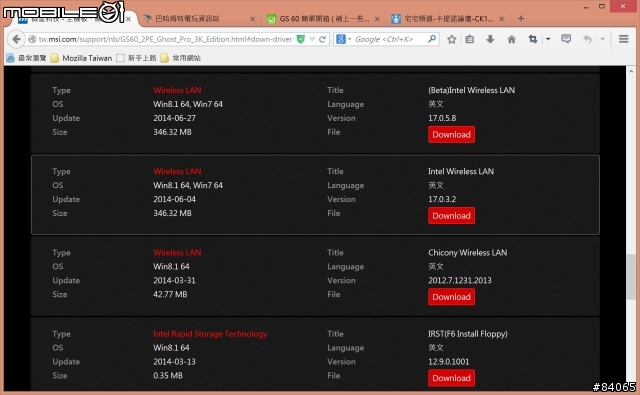The width and height of the screenshot is (640, 395).
Task: Select version text 17.0.5.8
Action: point(442,118)
